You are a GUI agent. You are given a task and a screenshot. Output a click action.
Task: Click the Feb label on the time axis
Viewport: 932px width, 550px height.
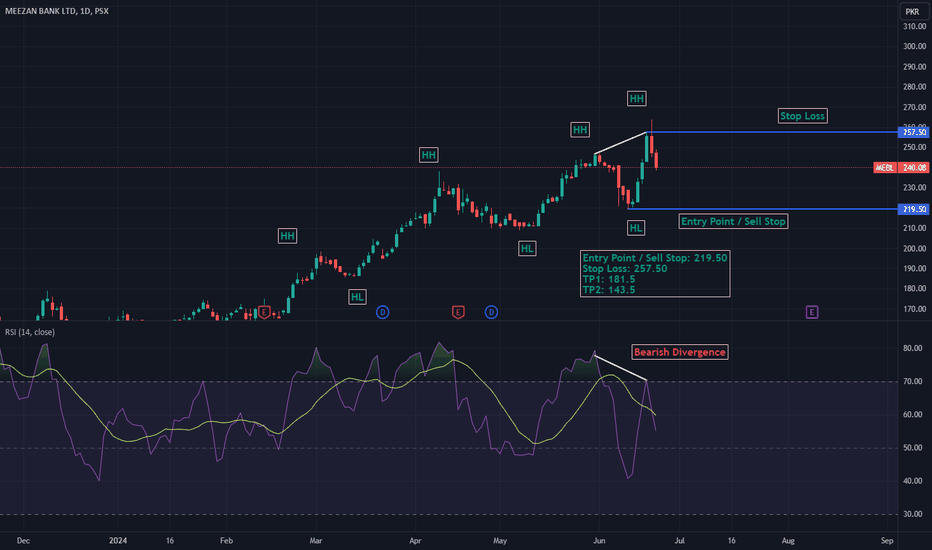226,540
